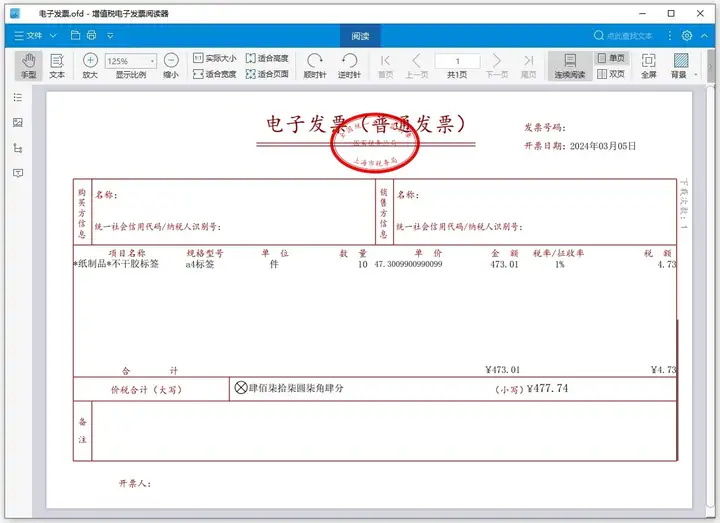Click the magnifier search icon
The image size is (720, 523).
click(x=599, y=35)
